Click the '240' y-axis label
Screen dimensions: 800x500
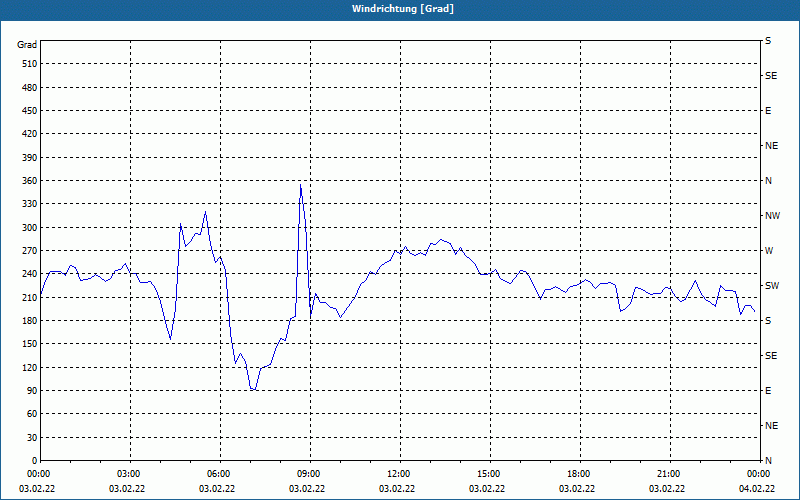point(30,274)
